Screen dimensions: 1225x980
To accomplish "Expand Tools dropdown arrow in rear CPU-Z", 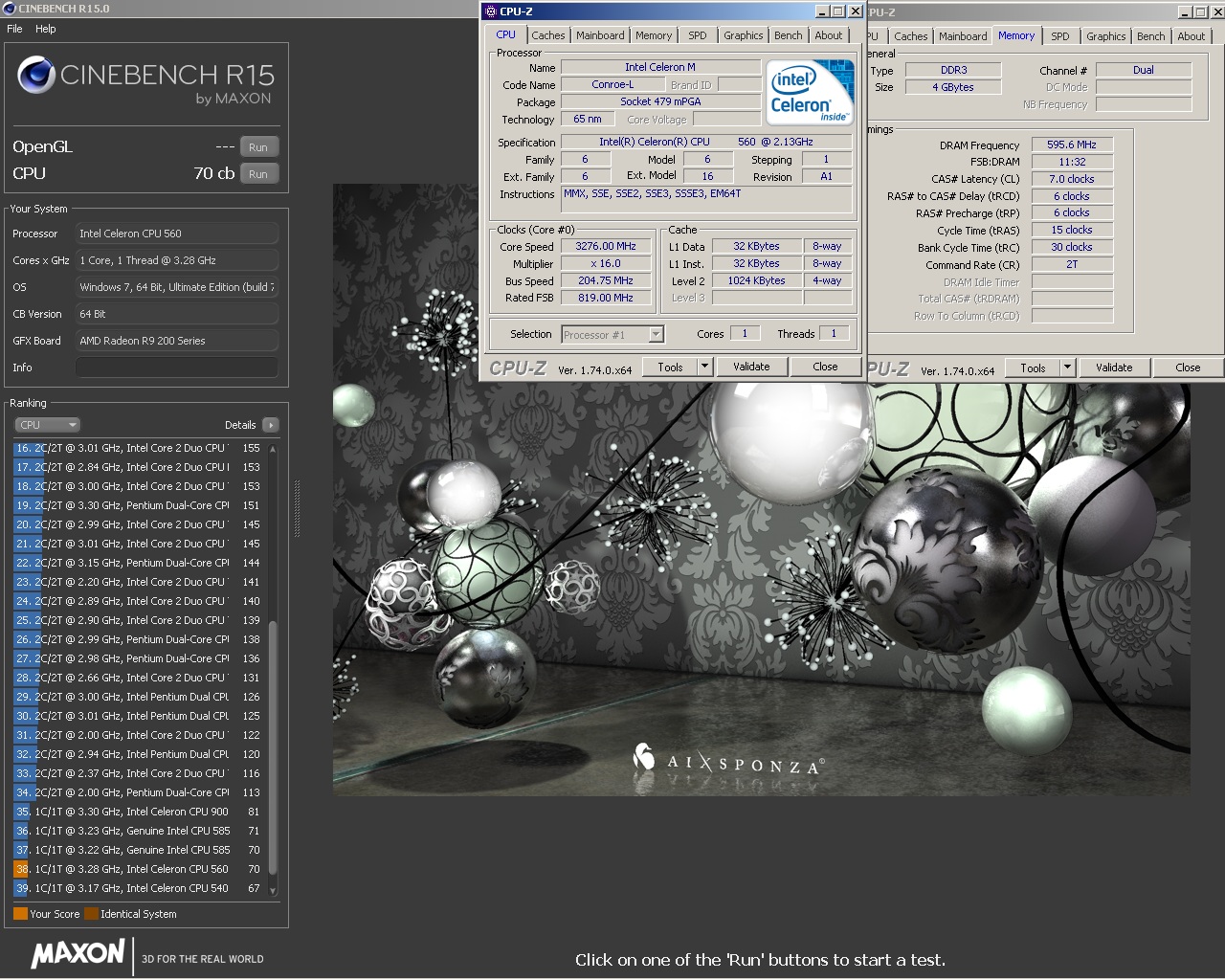I will (1068, 367).
